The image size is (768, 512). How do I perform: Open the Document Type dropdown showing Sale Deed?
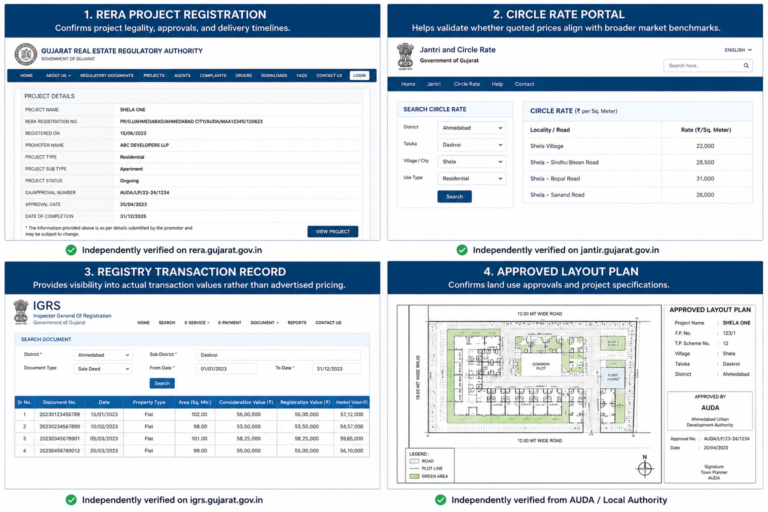pyautogui.click(x=103, y=369)
